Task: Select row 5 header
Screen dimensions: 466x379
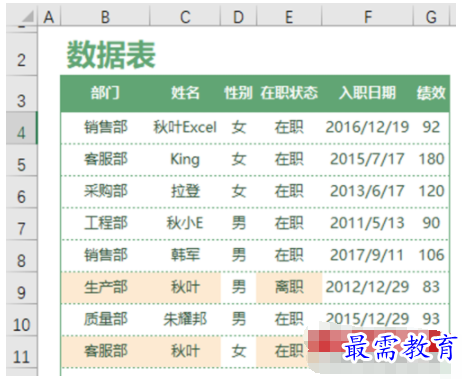Action: coord(22,160)
